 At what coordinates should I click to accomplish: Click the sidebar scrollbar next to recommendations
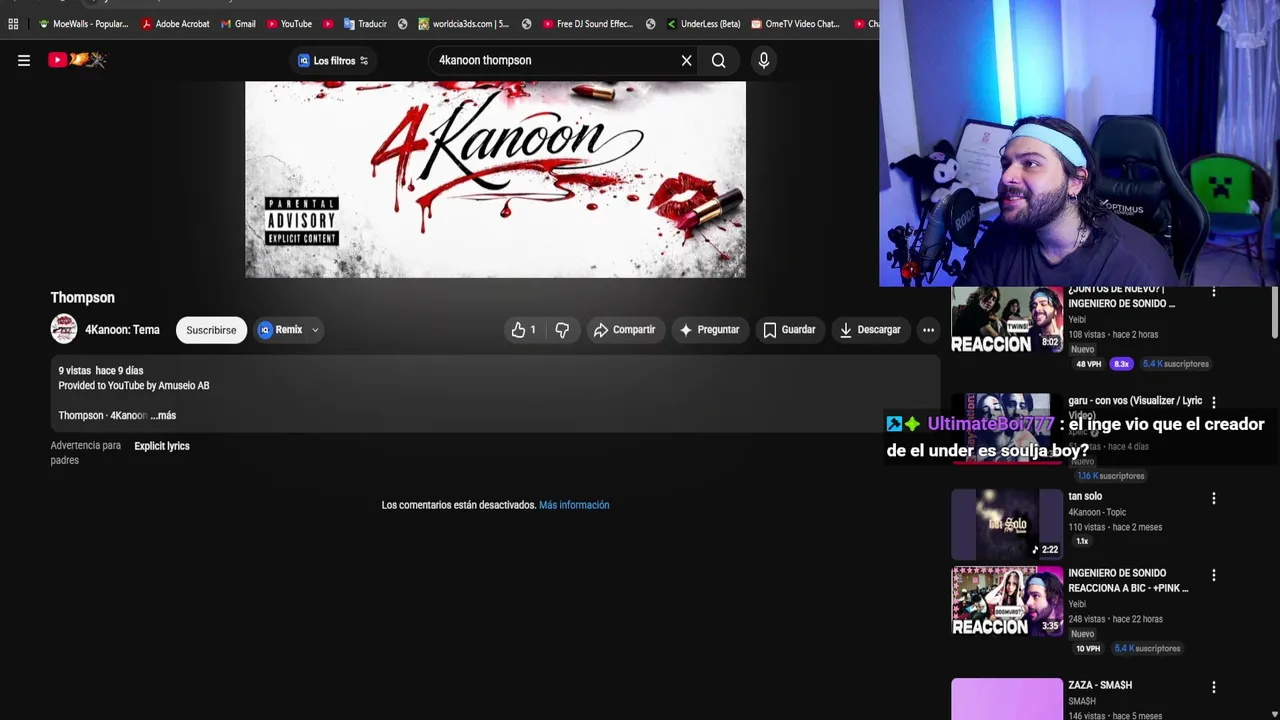(1274, 313)
